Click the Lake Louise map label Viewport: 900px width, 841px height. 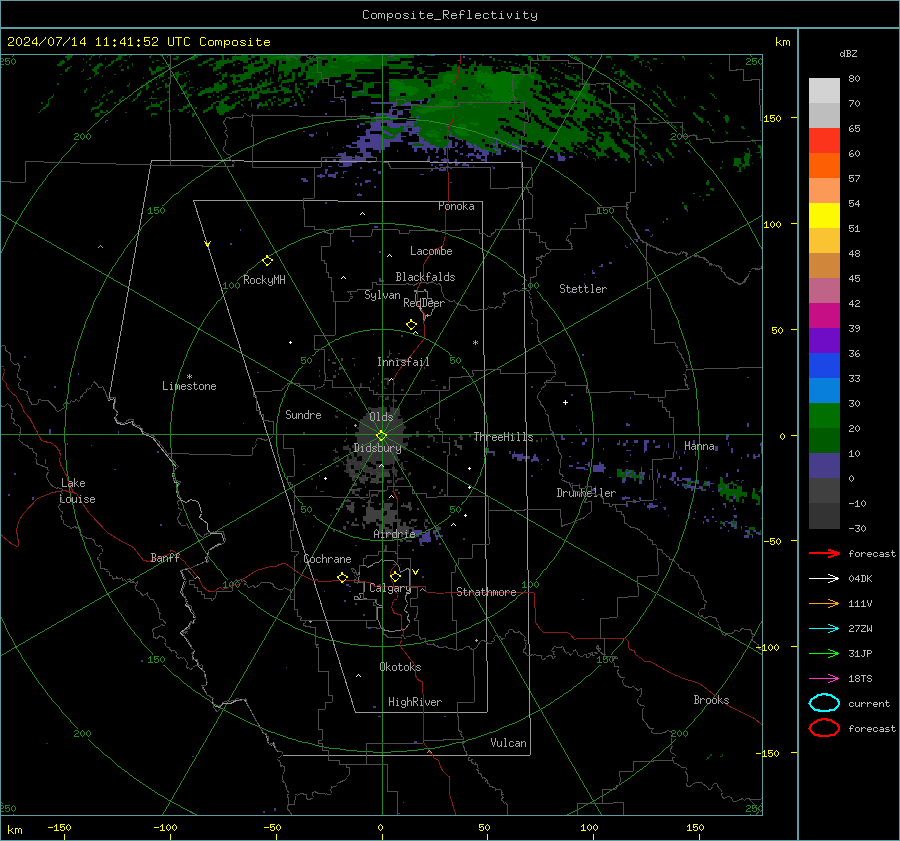[x=78, y=491]
